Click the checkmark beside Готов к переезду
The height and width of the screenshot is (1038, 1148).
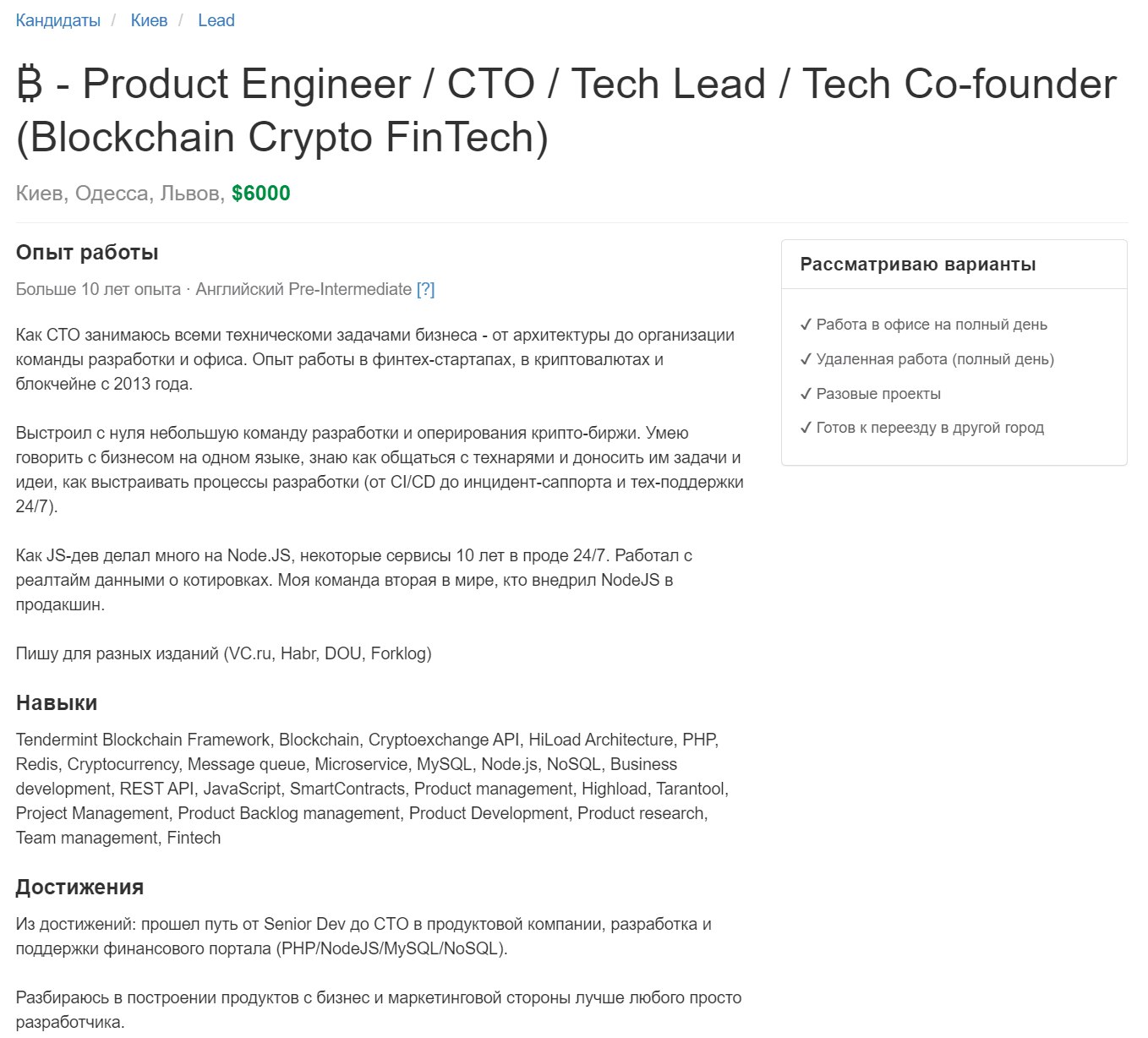pyautogui.click(x=806, y=428)
